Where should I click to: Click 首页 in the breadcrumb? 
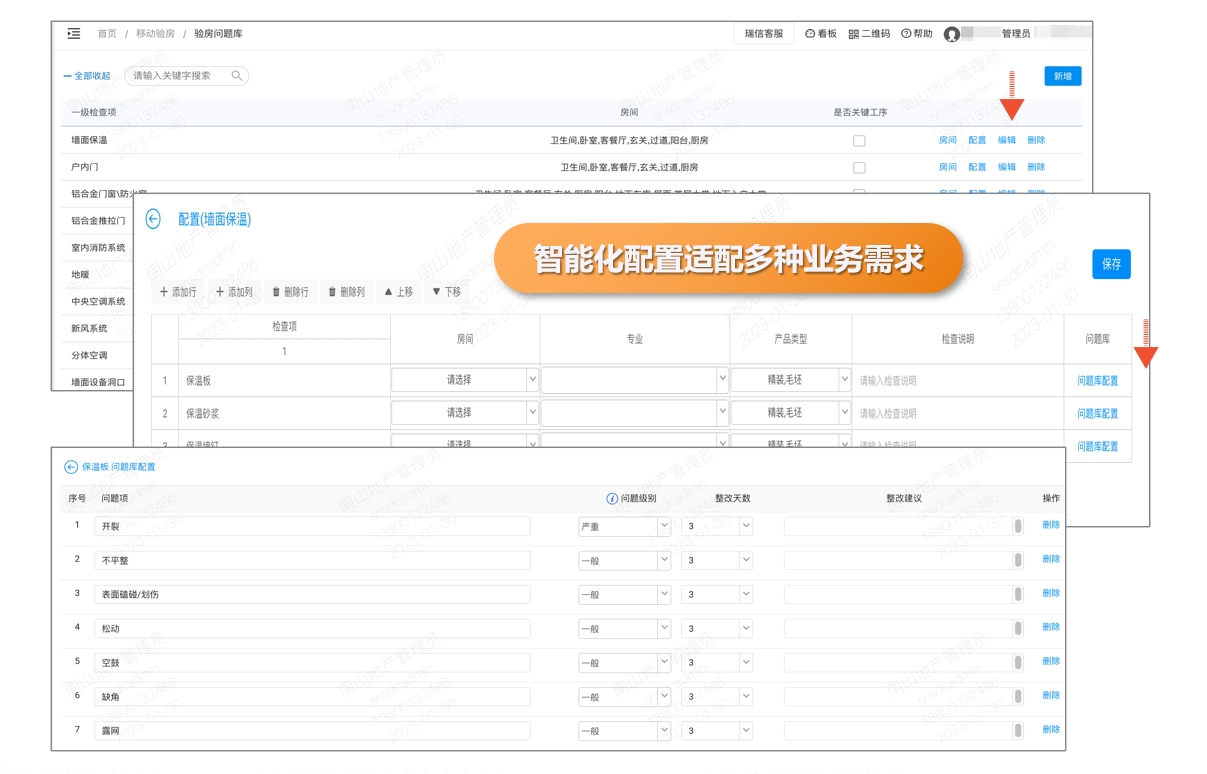[106, 34]
